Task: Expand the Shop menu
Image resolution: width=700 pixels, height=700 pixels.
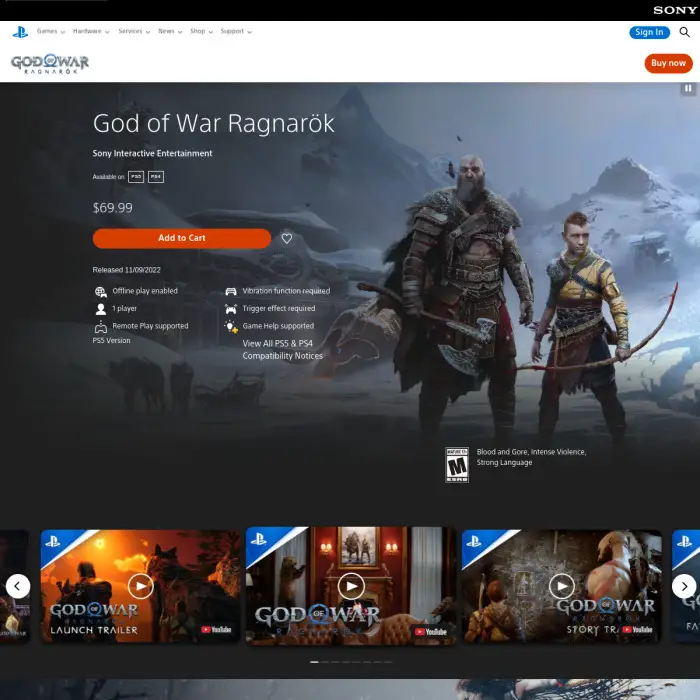Action: click(x=201, y=31)
